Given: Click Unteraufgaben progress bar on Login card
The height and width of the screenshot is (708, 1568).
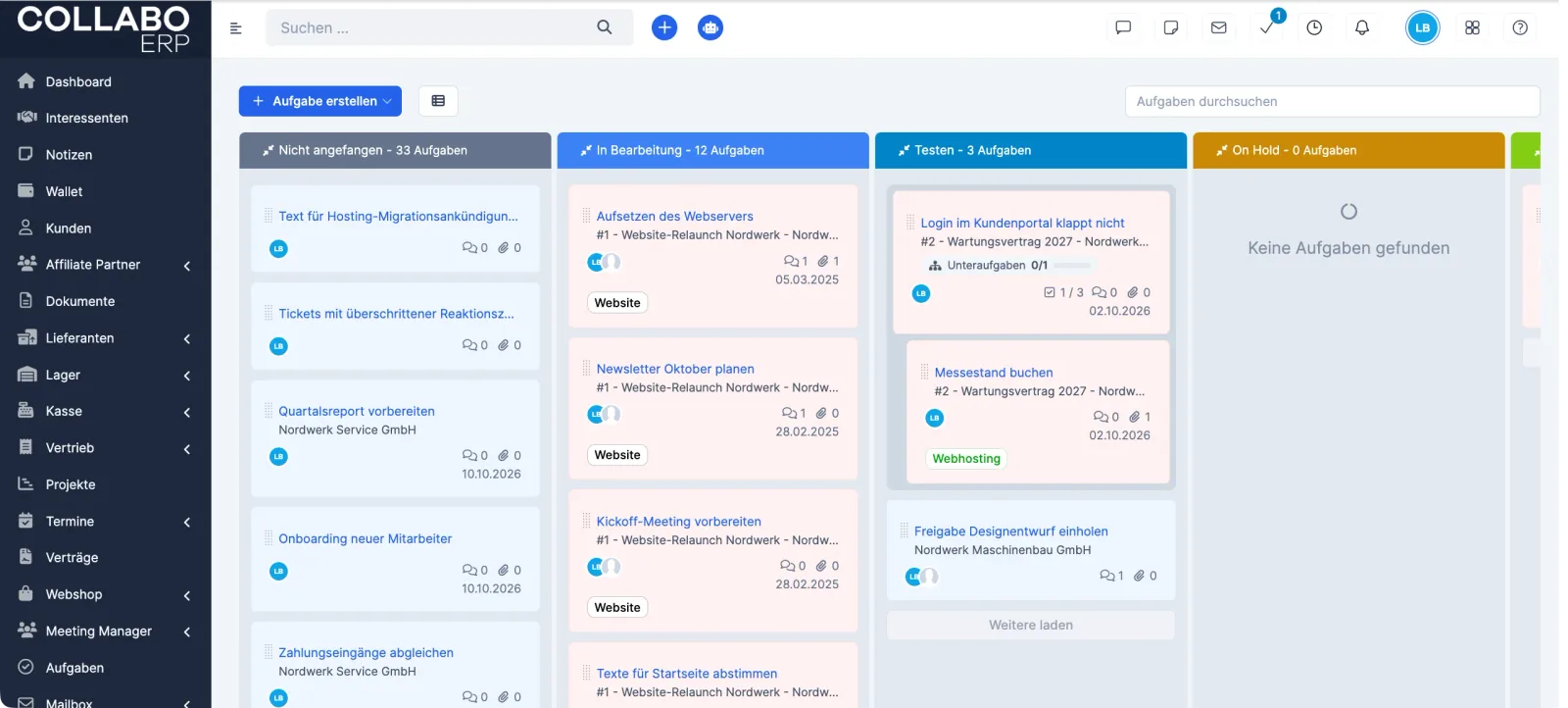Looking at the screenshot, I should (1071, 266).
